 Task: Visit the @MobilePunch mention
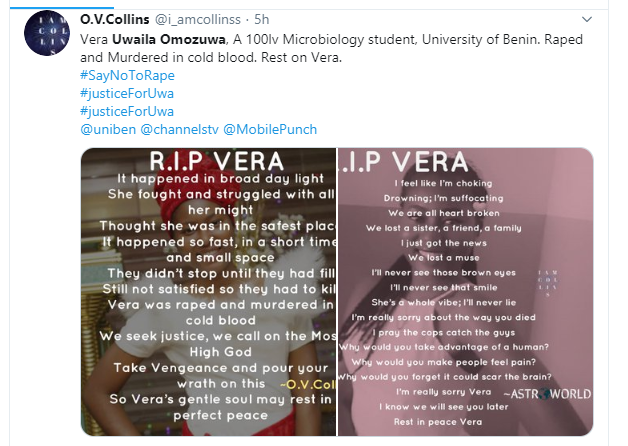coord(270,129)
